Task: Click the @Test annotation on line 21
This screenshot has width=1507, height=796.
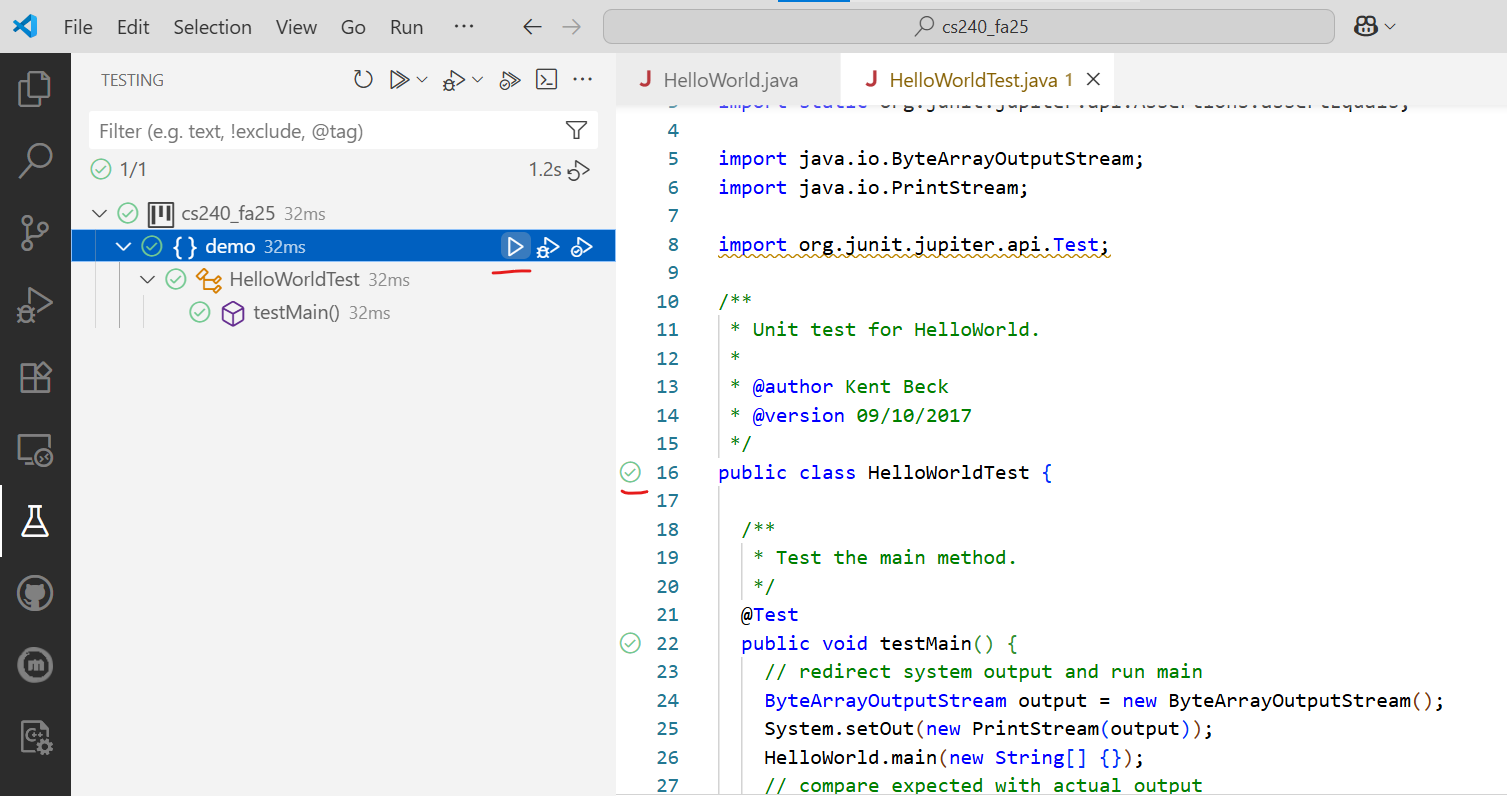Action: coord(770,614)
